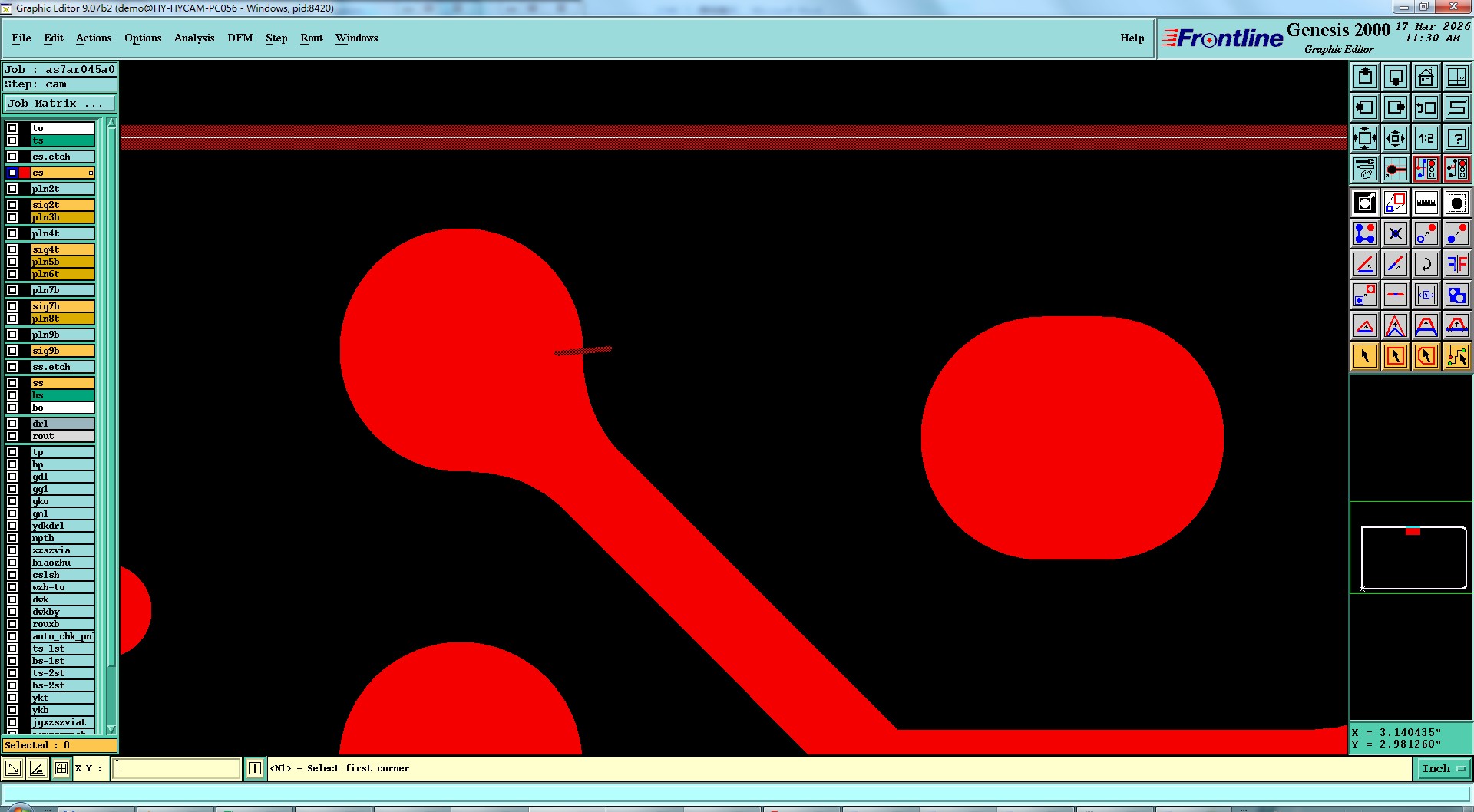Select the plain black arrow pointer tool
The width and height of the screenshot is (1474, 812).
(1365, 356)
